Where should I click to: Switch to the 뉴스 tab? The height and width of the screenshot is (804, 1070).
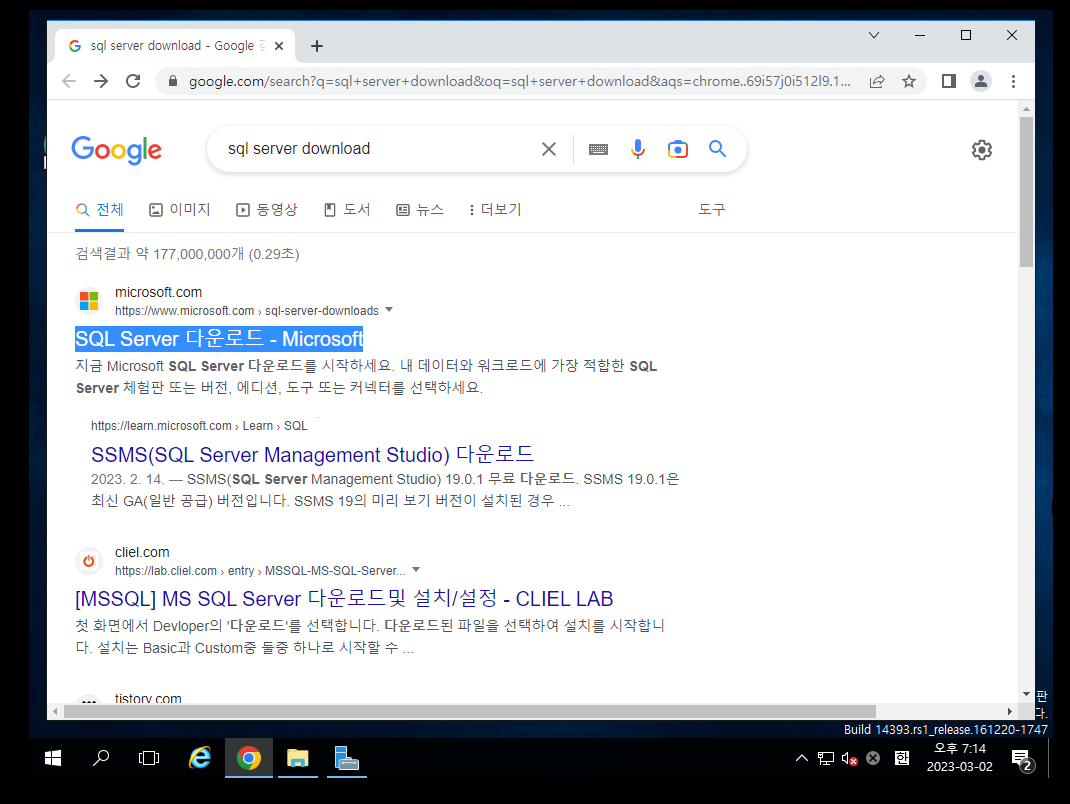point(420,210)
